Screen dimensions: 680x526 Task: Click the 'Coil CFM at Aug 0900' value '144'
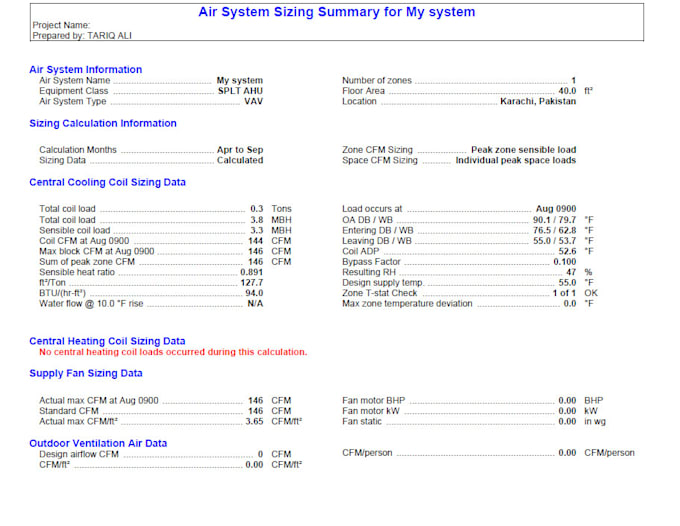pyautogui.click(x=255, y=241)
